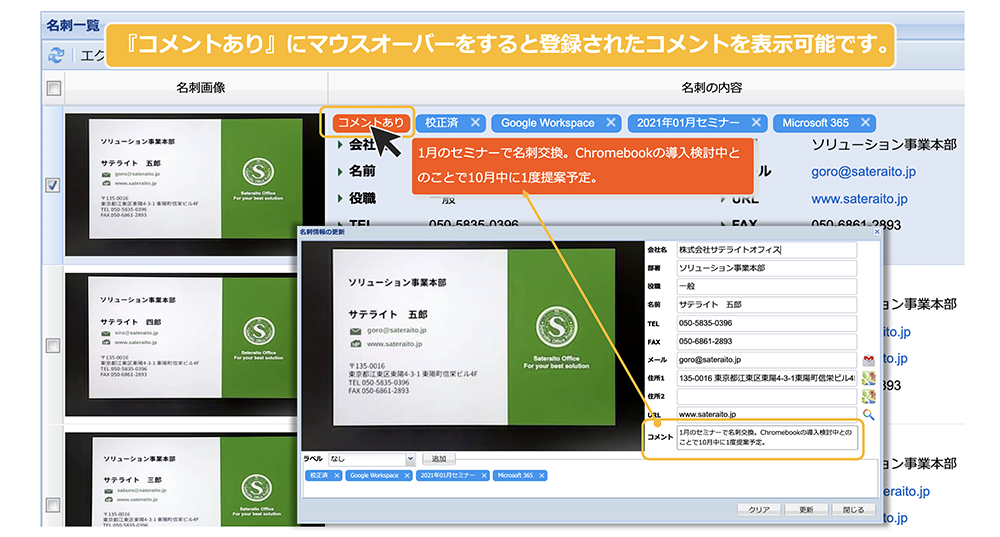Click the 住所1 address field
Viewport: 1000px width, 537px height.
click(x=767, y=378)
